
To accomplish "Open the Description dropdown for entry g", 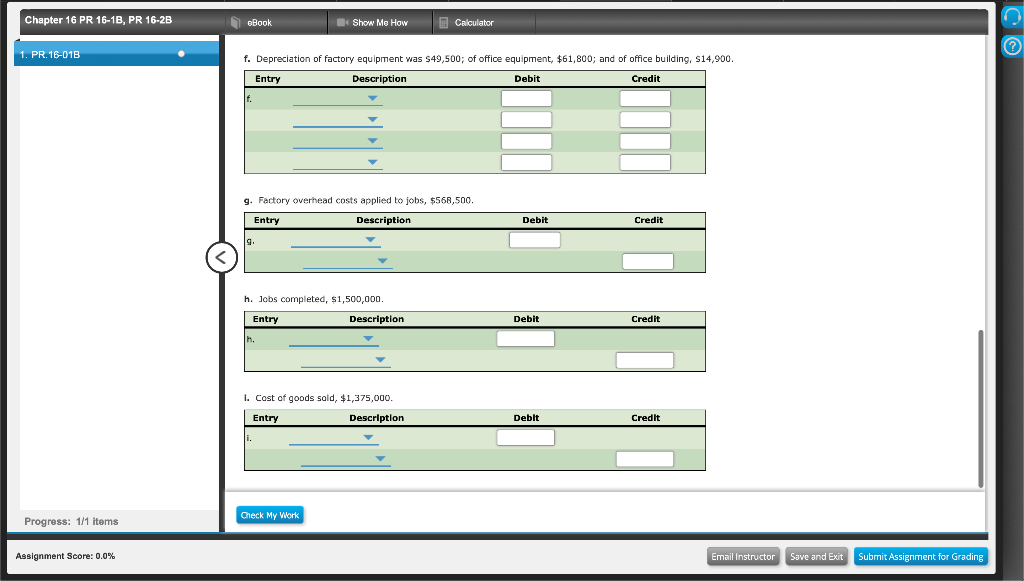I will click(370, 240).
